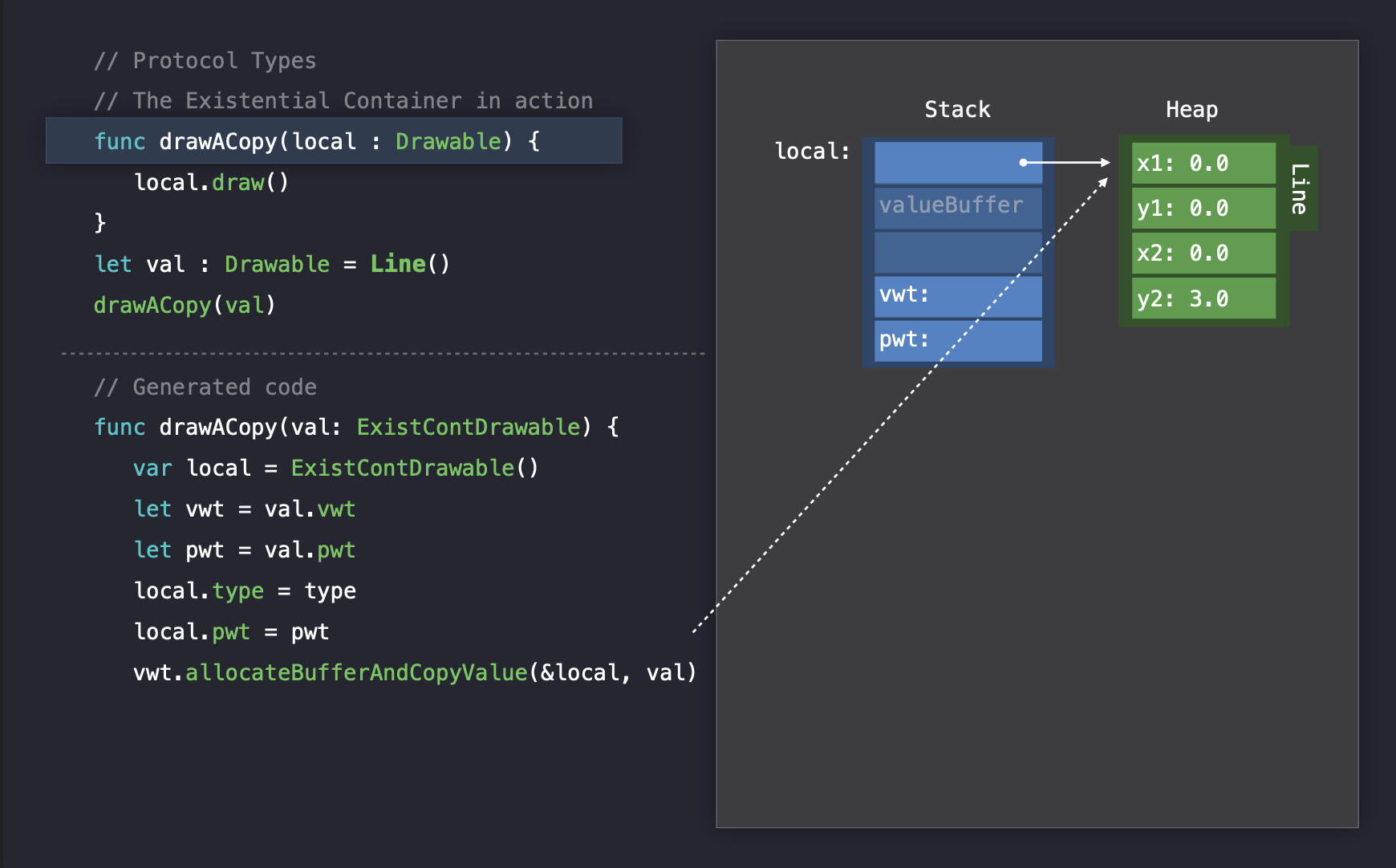Screen dimensions: 1396x868
Task: Click the empty third cell of the stack
Action: [958, 252]
